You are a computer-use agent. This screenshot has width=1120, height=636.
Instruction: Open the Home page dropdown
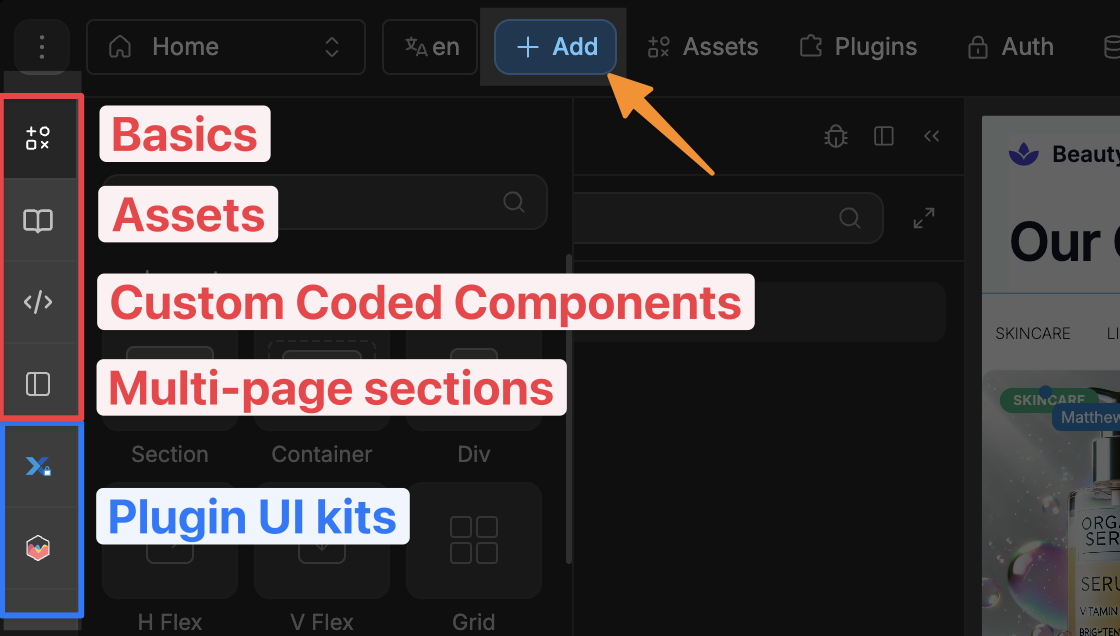(x=330, y=46)
